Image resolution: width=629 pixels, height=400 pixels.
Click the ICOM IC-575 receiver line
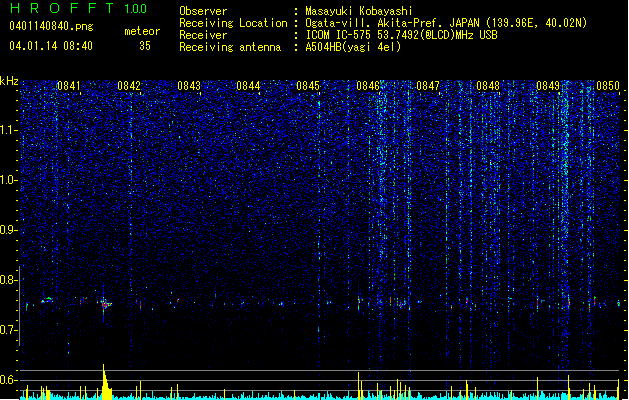pyautogui.click(x=401, y=35)
